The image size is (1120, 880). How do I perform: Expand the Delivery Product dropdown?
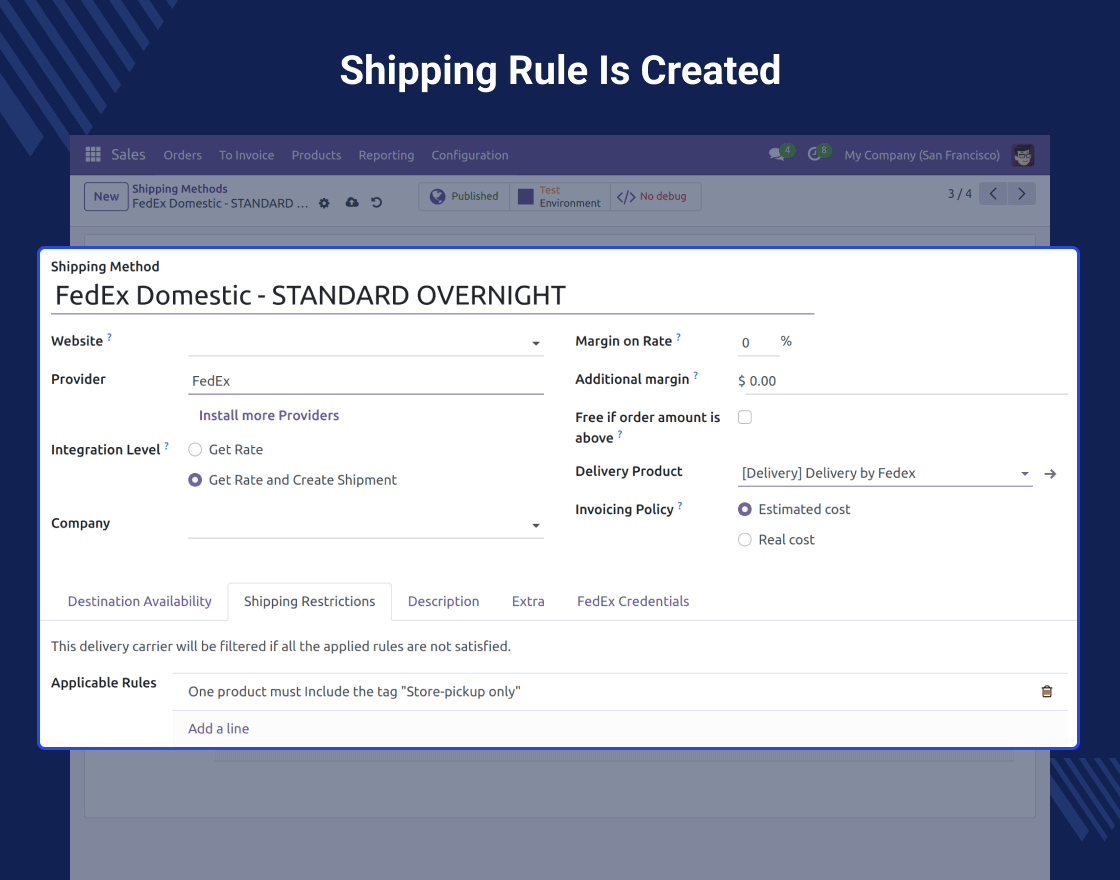1025,474
